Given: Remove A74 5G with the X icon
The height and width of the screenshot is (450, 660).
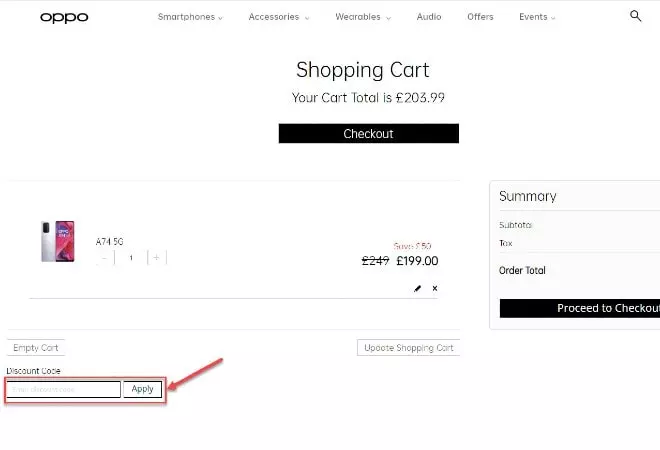Looking at the screenshot, I should [435, 288].
